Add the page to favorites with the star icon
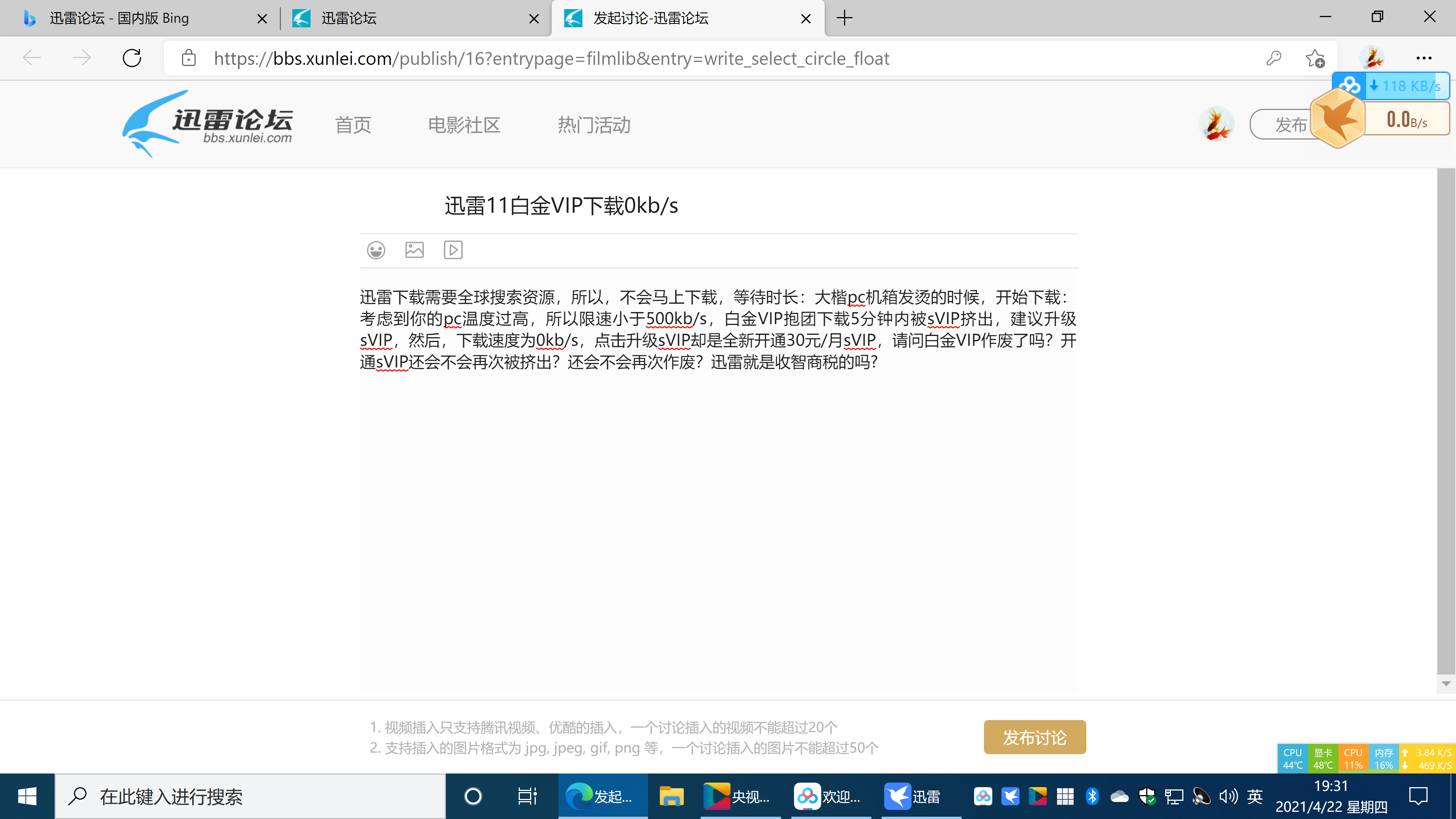Viewport: 1456px width, 819px height. coord(1315,58)
